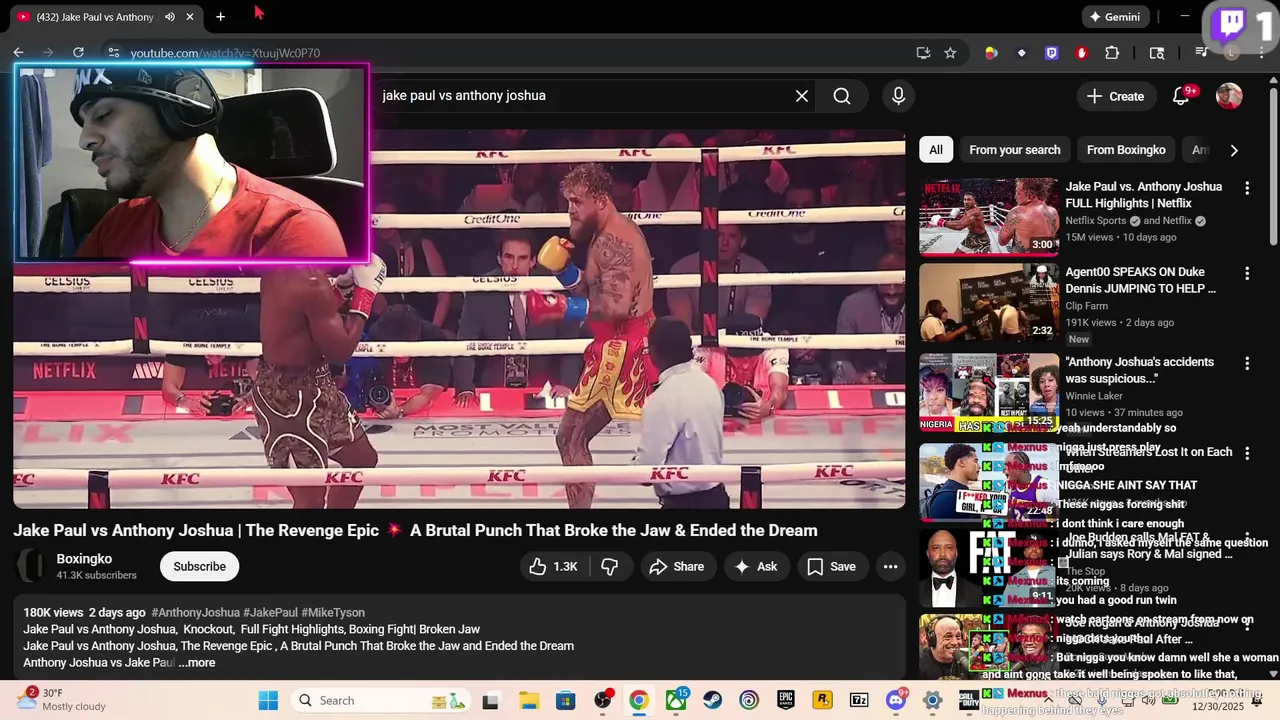
Task: Open the Windows Start menu
Action: coord(268,700)
